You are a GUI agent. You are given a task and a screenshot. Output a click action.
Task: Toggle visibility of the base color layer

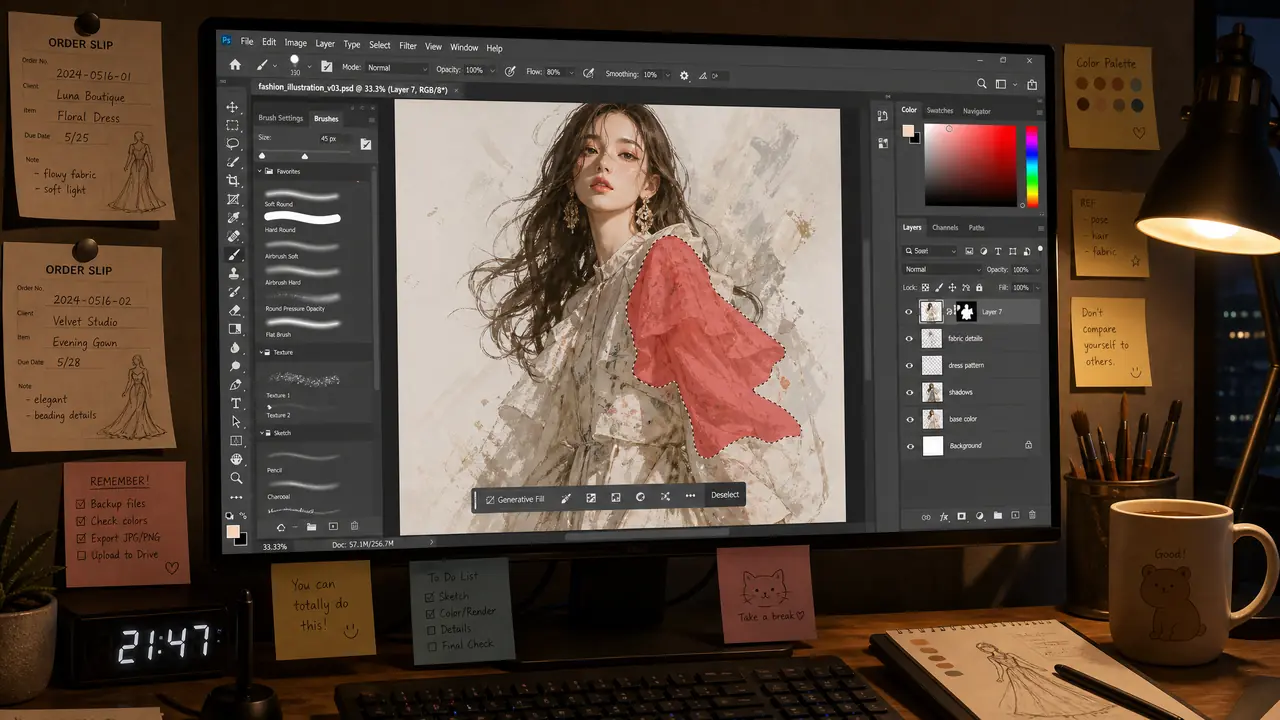909,419
